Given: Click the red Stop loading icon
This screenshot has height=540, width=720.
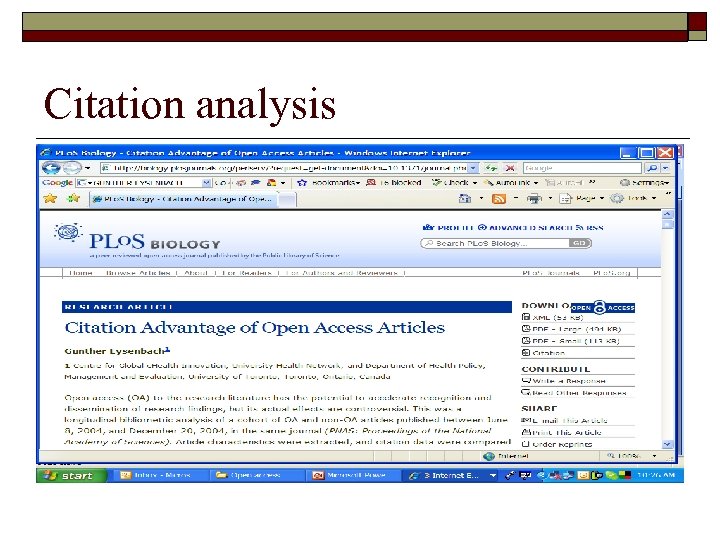Looking at the screenshot, I should pyautogui.click(x=509, y=168).
